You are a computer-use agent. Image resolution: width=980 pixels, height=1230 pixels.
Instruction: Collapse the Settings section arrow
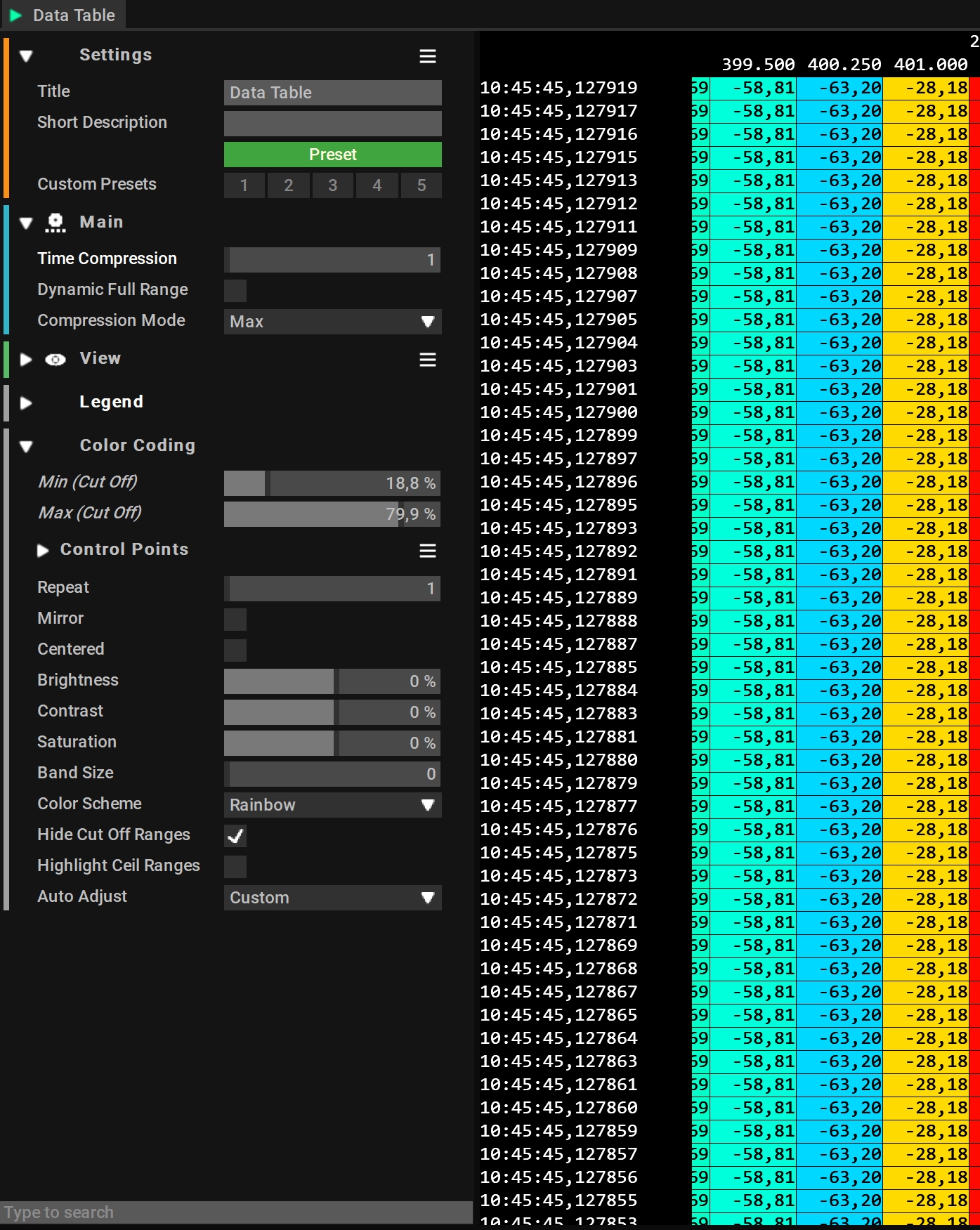click(27, 56)
